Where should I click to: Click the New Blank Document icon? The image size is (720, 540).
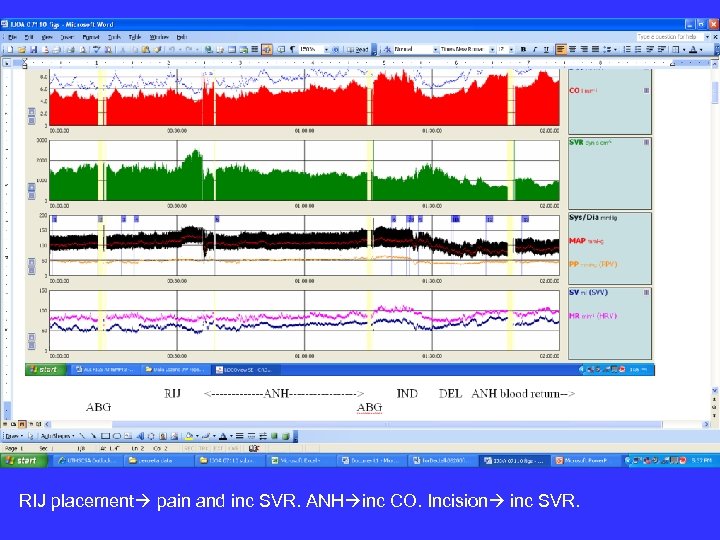pos(10,49)
